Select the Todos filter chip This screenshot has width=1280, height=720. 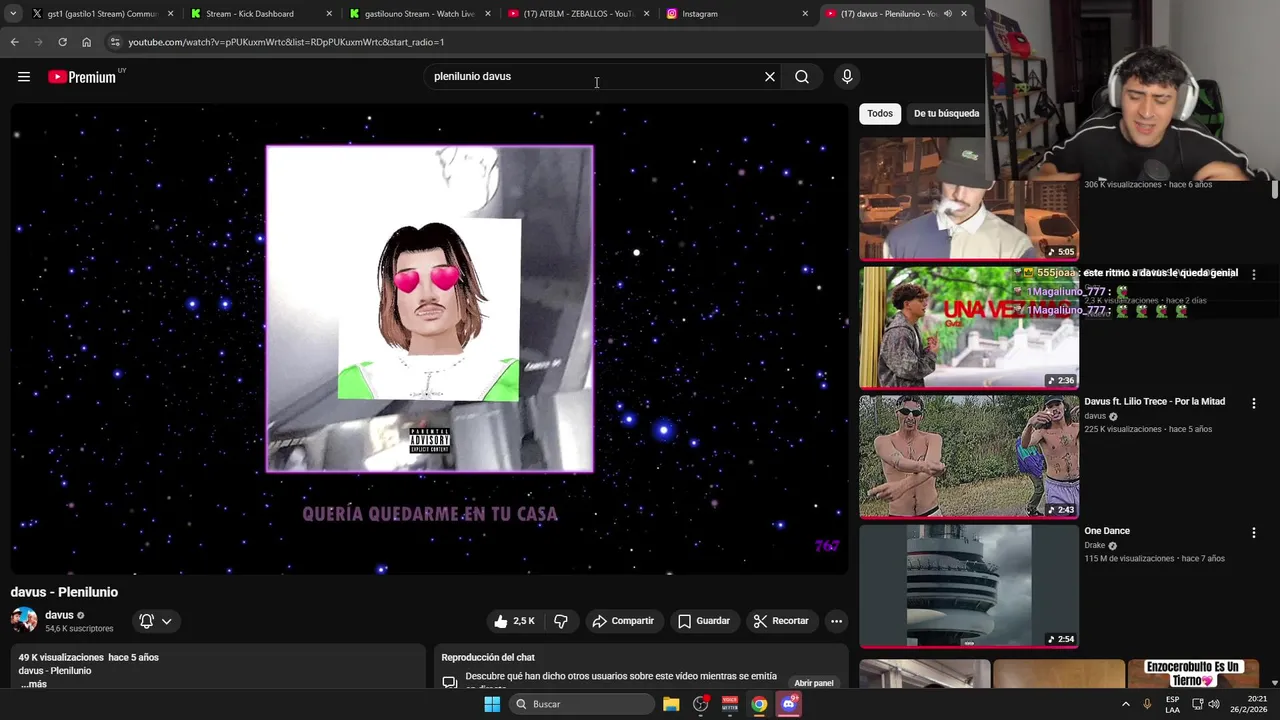880,114
